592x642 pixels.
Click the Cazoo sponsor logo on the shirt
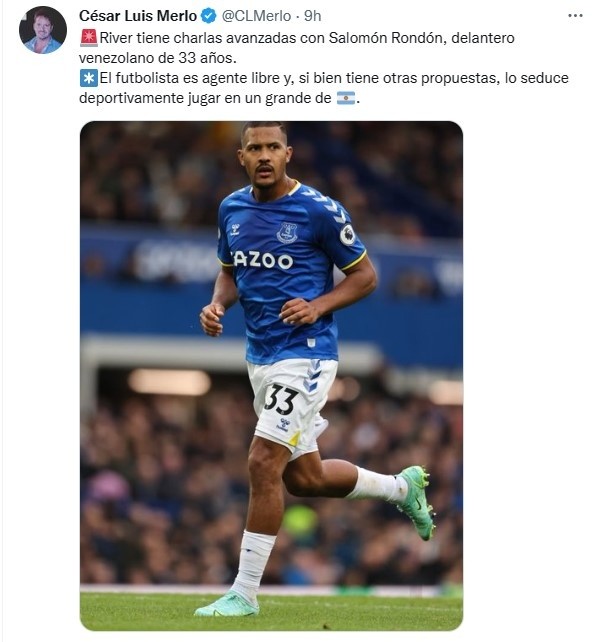point(262,260)
